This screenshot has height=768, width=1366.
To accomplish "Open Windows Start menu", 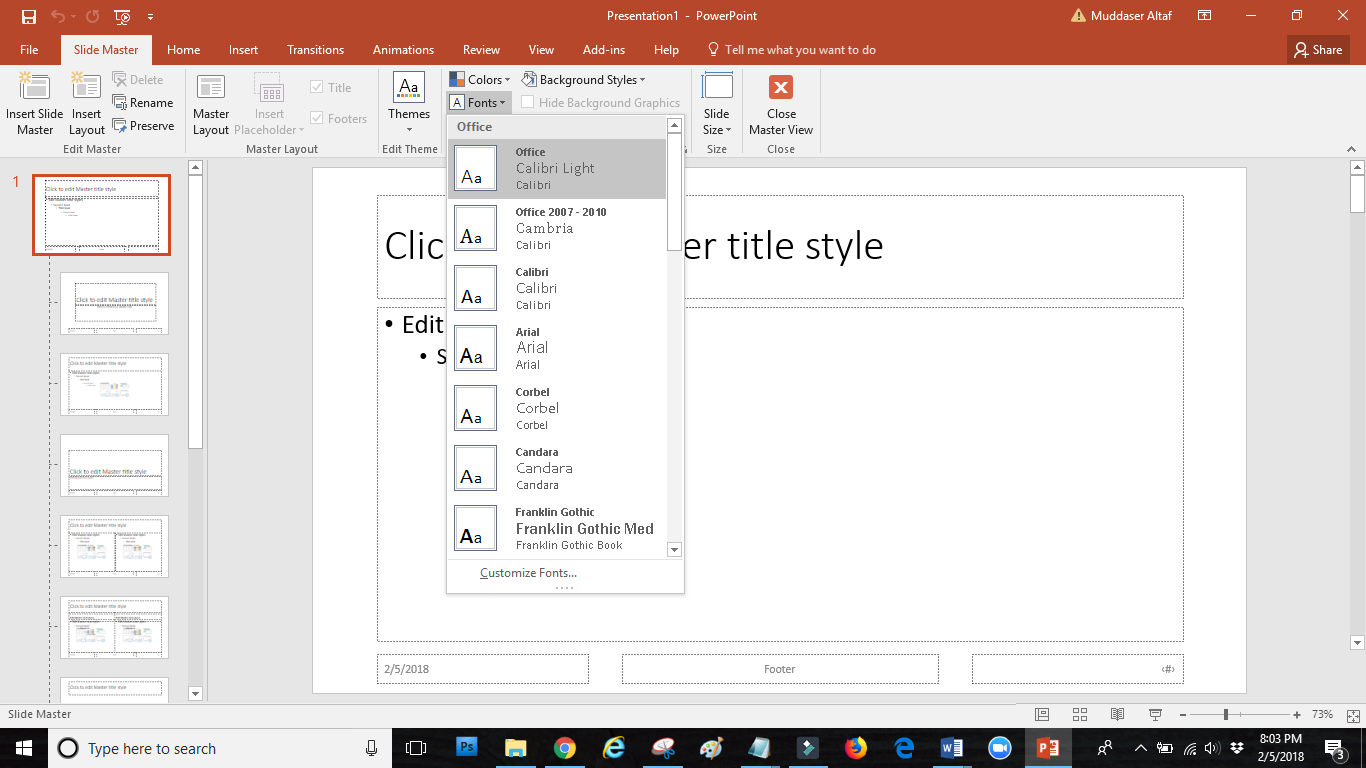I will click(x=24, y=748).
